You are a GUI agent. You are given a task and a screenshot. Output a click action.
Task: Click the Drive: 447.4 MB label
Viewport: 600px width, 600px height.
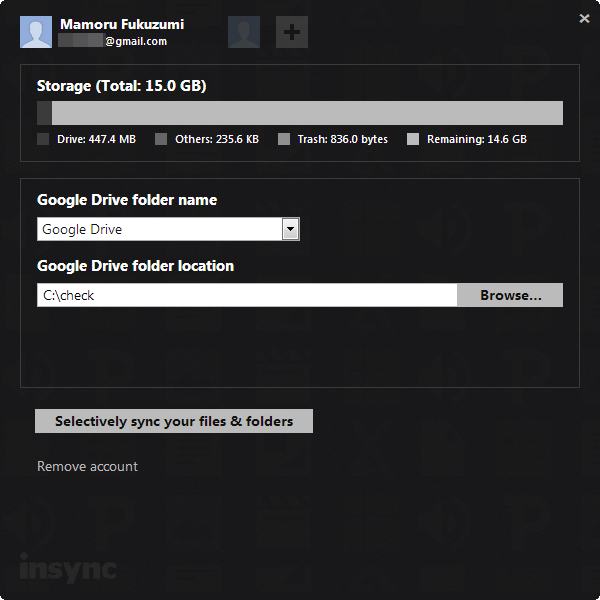click(96, 139)
